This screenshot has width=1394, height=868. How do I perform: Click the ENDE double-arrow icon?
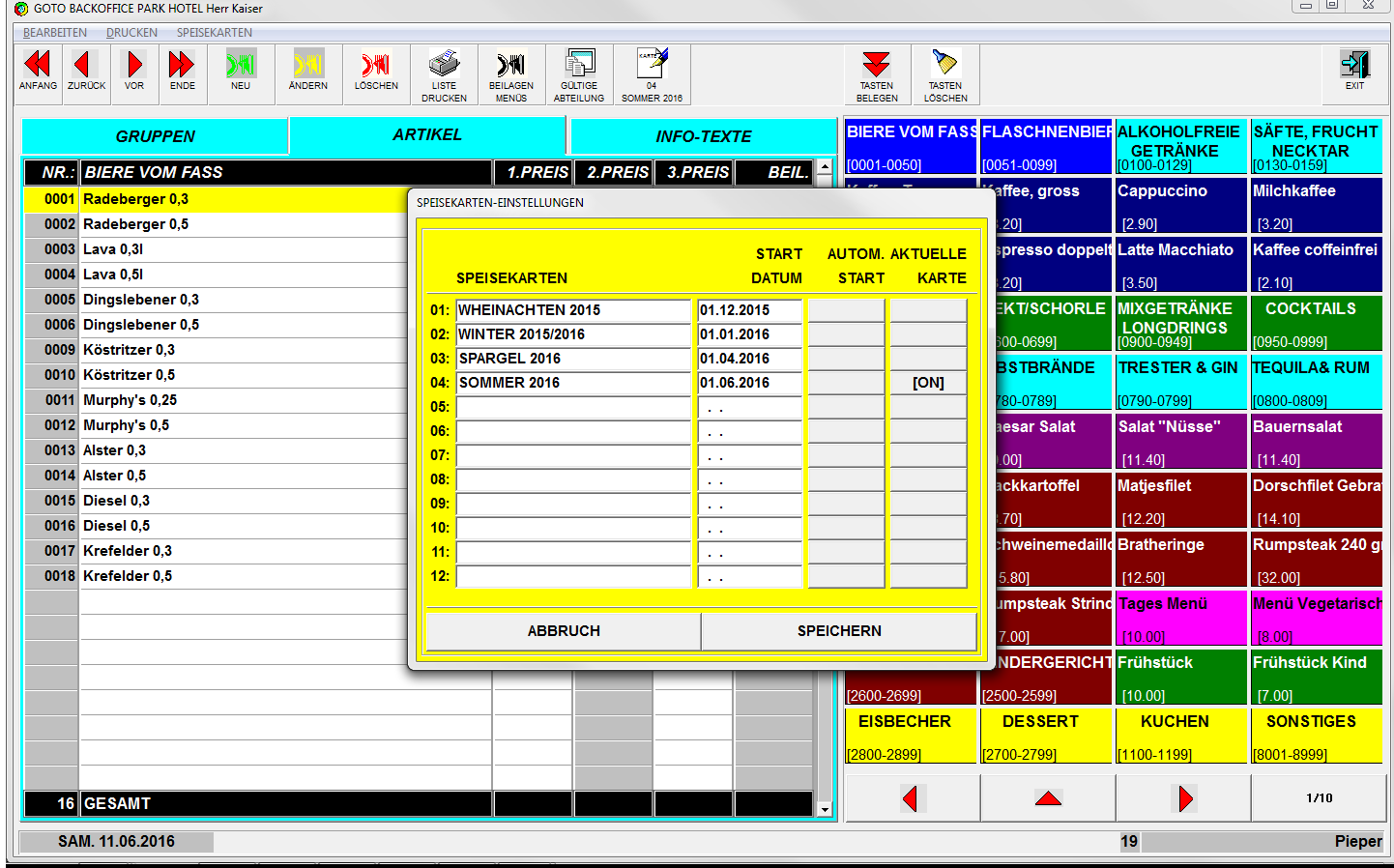(182, 66)
